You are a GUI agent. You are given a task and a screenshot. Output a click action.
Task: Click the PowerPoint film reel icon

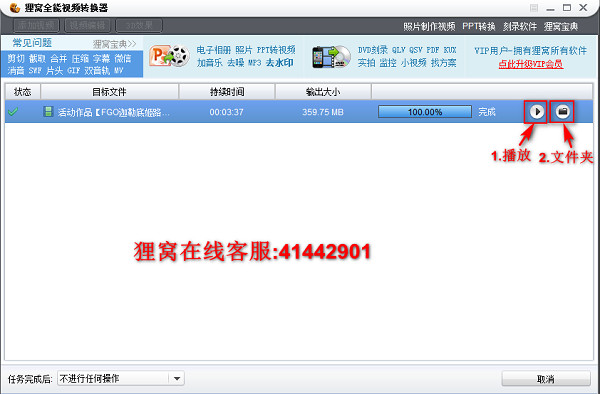pyautogui.click(x=169, y=56)
